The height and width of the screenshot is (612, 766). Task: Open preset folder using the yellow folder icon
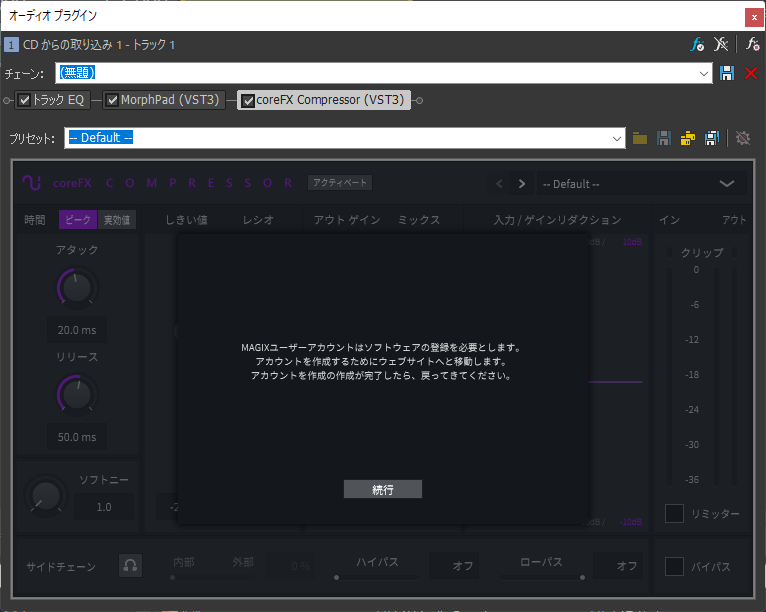tap(640, 138)
